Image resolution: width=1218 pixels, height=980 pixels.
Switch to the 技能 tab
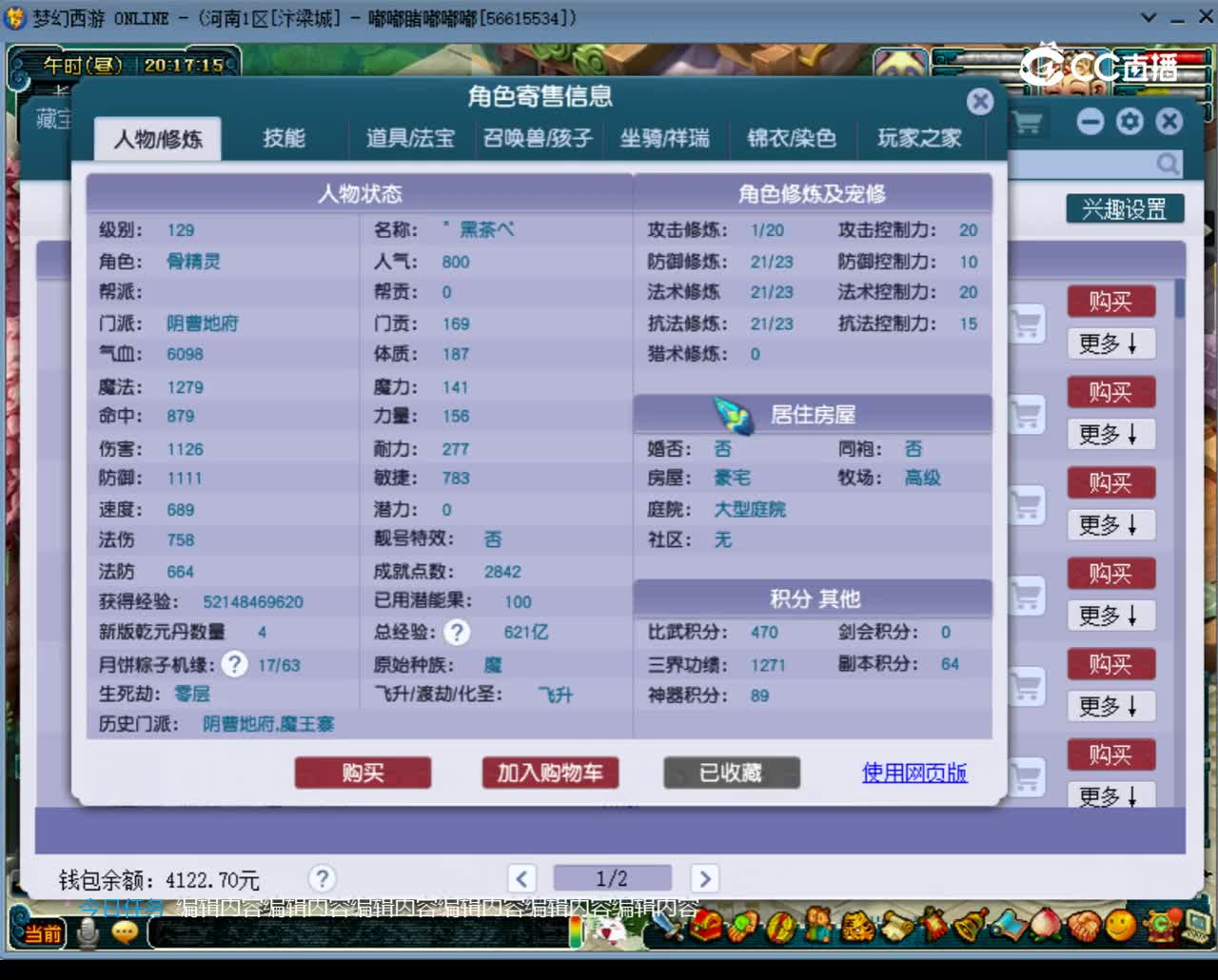[284, 139]
